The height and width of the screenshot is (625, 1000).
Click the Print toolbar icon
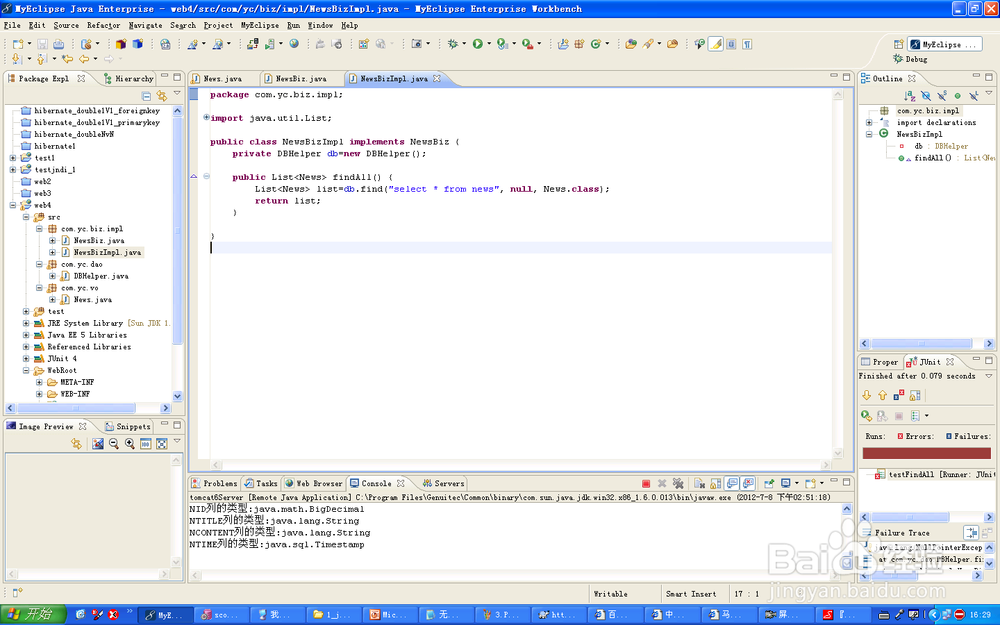pyautogui.click(x=58, y=44)
